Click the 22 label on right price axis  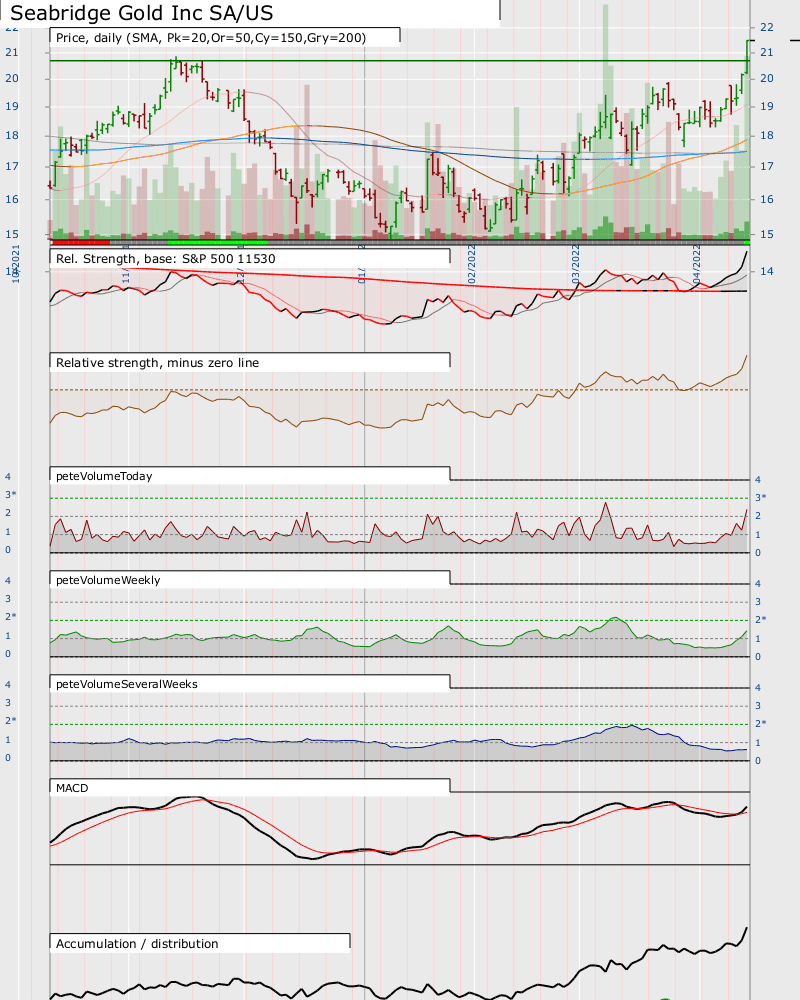coord(766,27)
